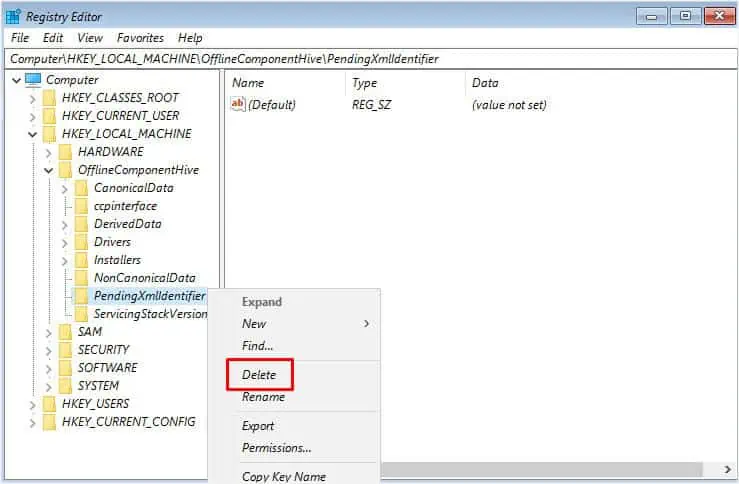The image size is (739, 484).
Task: Click the Computer monitor icon in tree
Action: [33, 80]
